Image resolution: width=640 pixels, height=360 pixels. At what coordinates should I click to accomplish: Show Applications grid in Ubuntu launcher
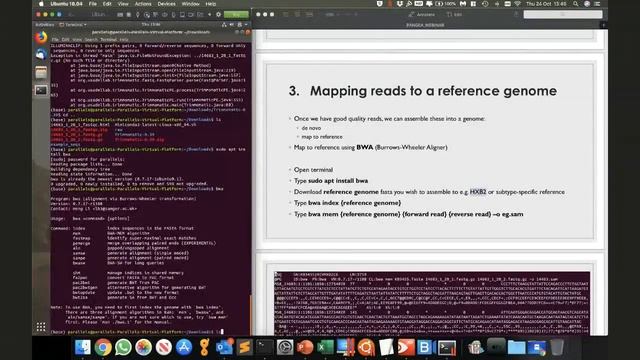point(41,327)
